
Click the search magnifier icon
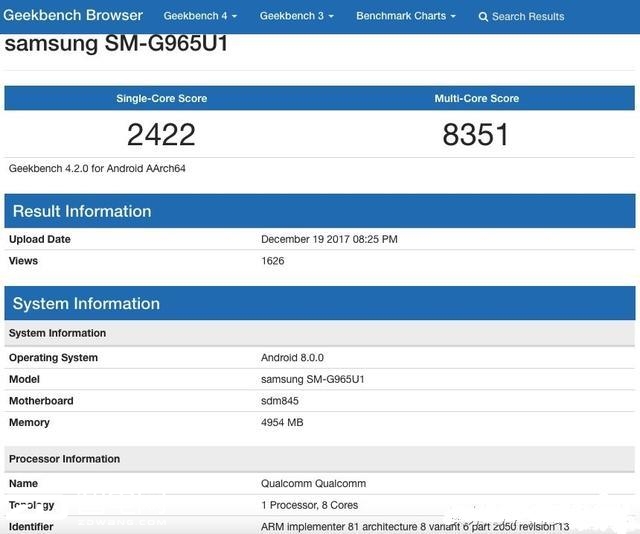(x=483, y=17)
